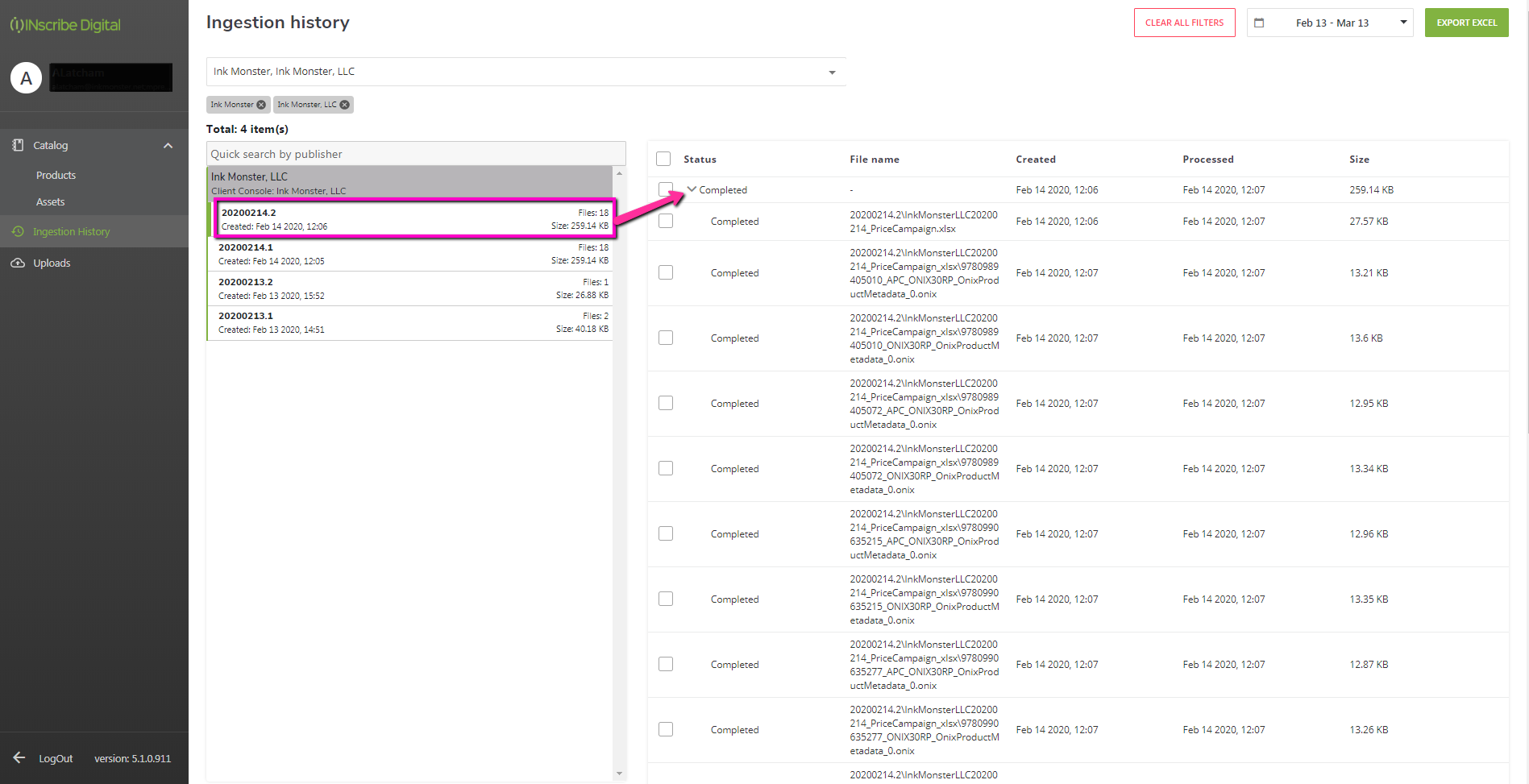Viewport: 1529px width, 784px height.
Task: Remove the Ink Monster, LLC filter chip
Action: 345,105
